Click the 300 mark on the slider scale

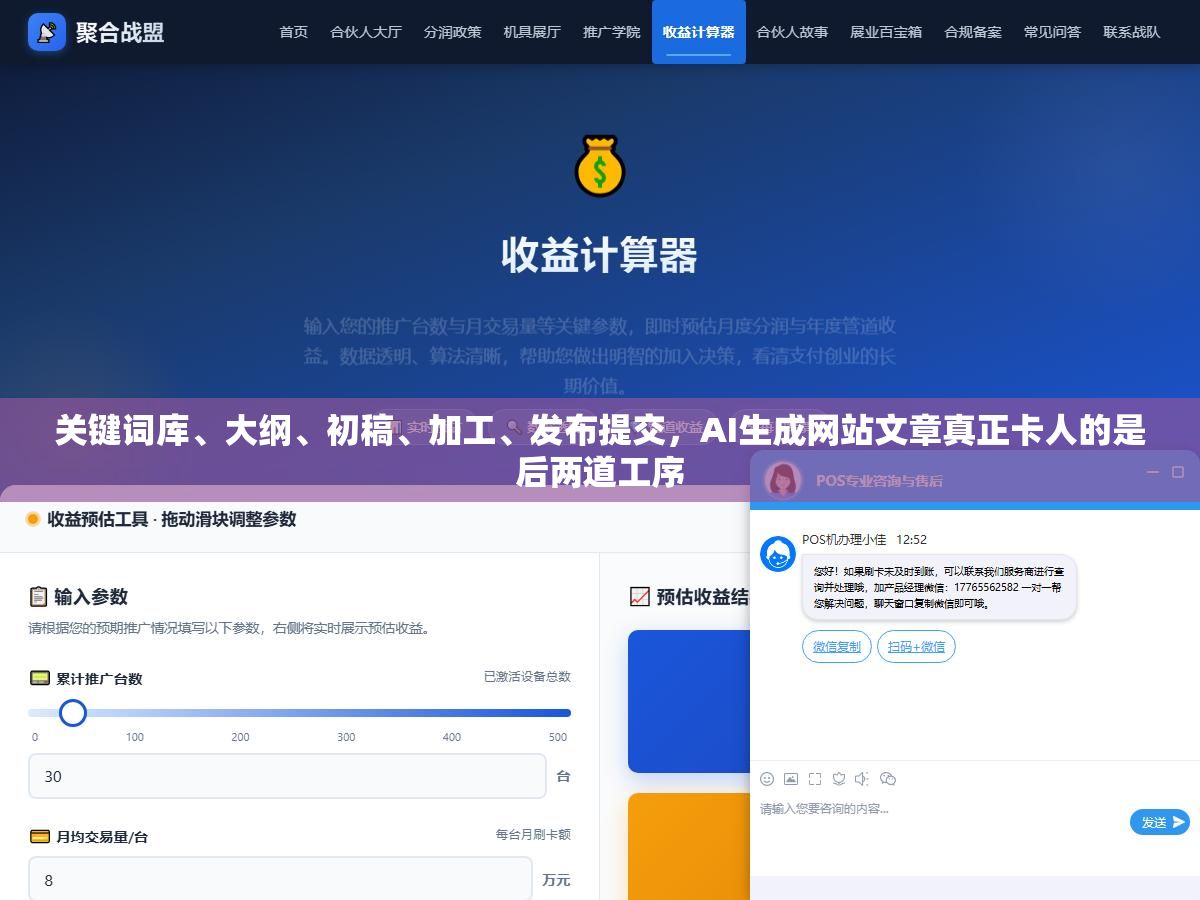pos(346,737)
